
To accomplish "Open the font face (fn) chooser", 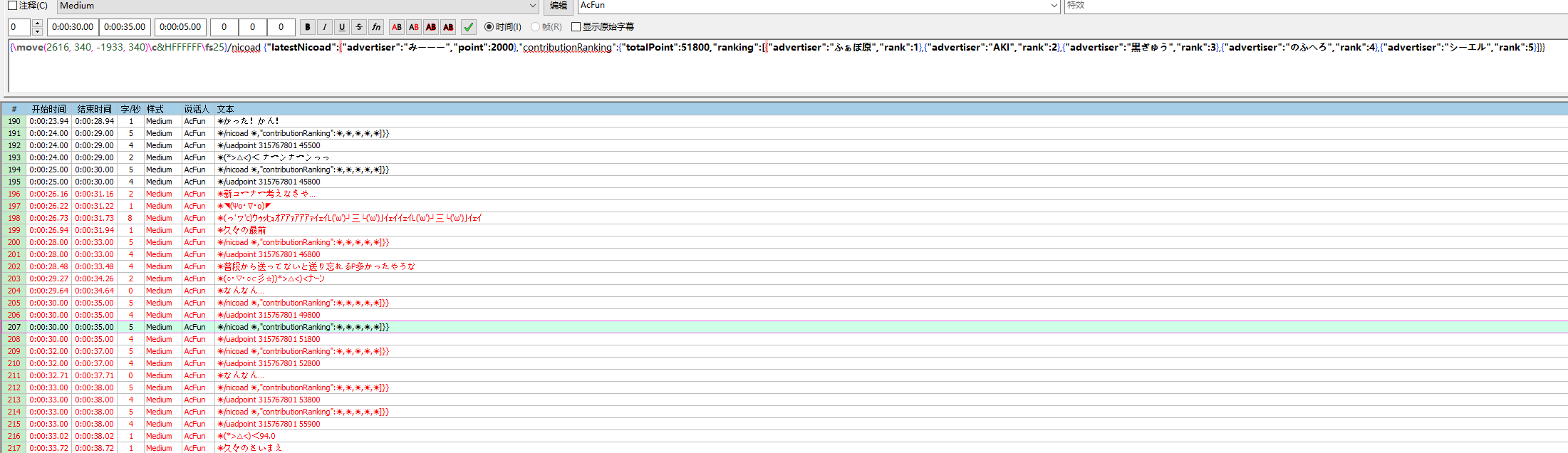I will (x=376, y=27).
